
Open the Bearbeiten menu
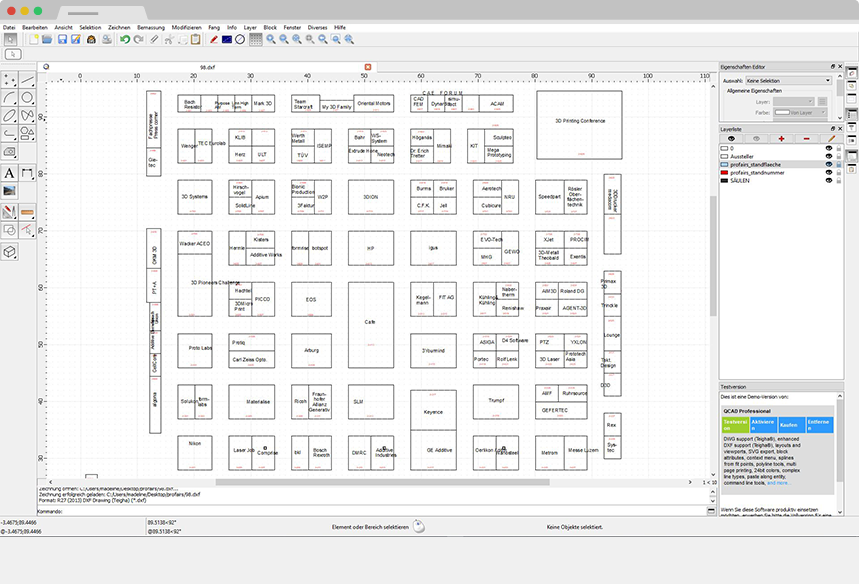coord(35,27)
